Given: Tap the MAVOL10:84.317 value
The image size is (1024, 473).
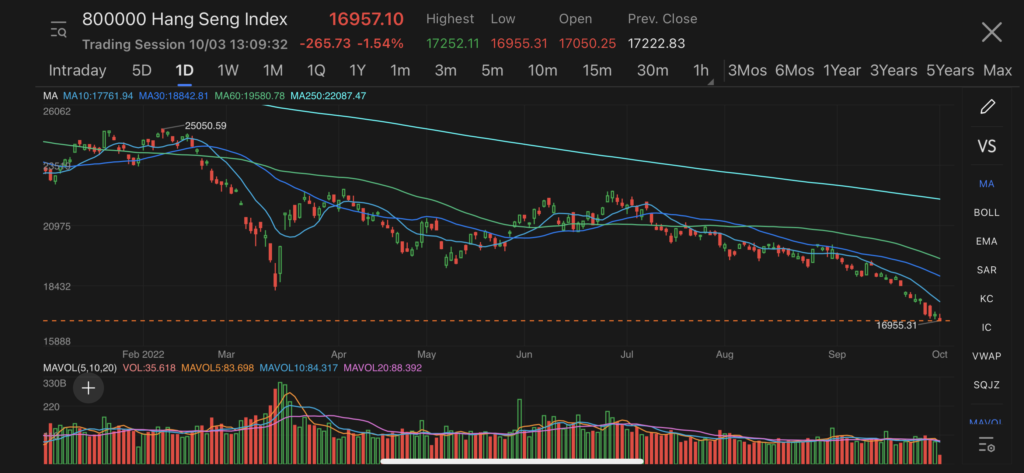Looking at the screenshot, I should point(299,368).
